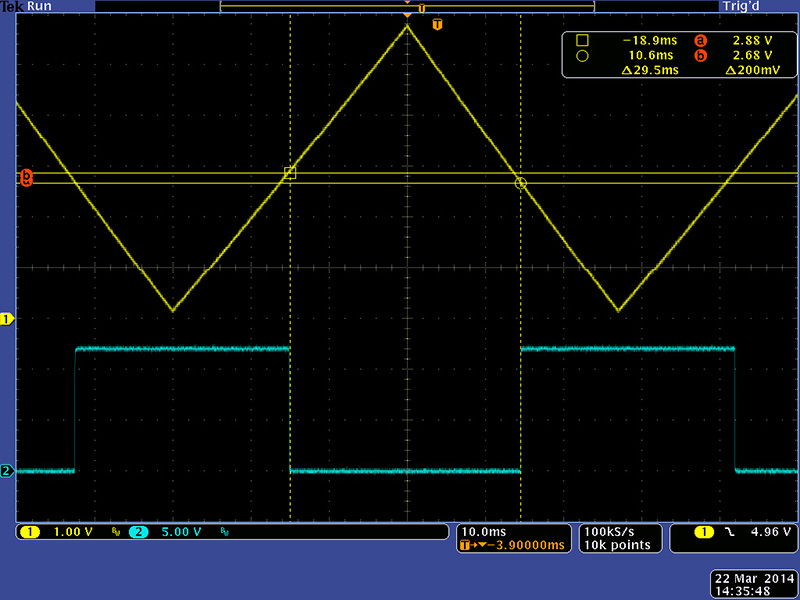Click the Δ200mV delta voltage readout
This screenshot has width=800, height=600.
pyautogui.click(x=753, y=70)
